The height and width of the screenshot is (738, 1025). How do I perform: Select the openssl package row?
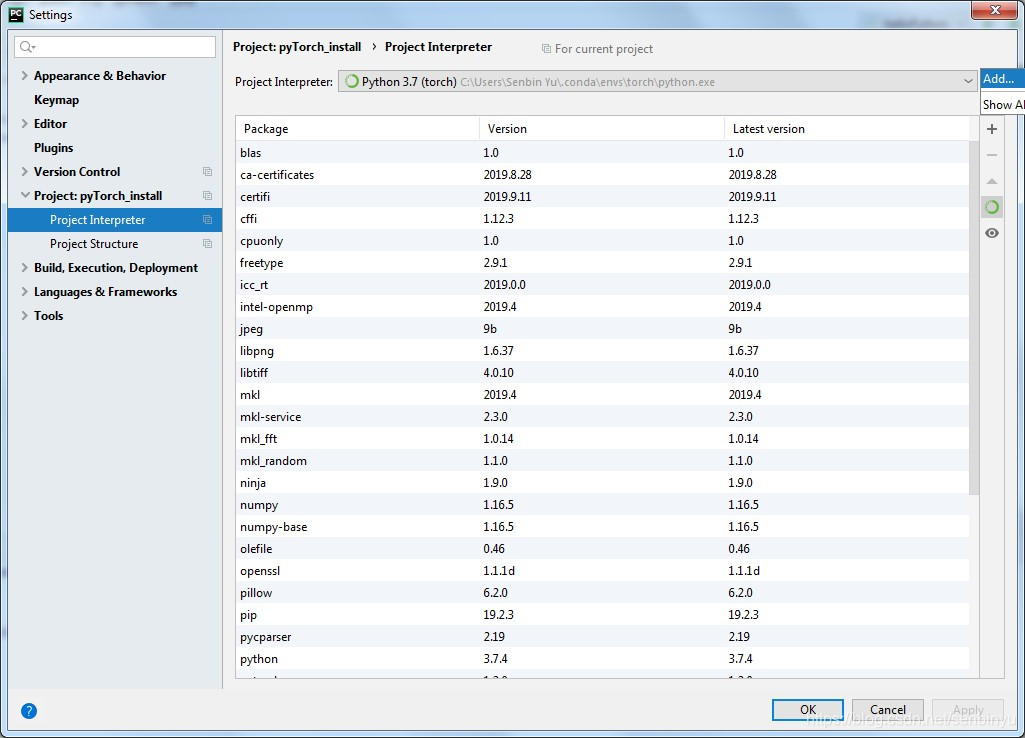click(602, 571)
